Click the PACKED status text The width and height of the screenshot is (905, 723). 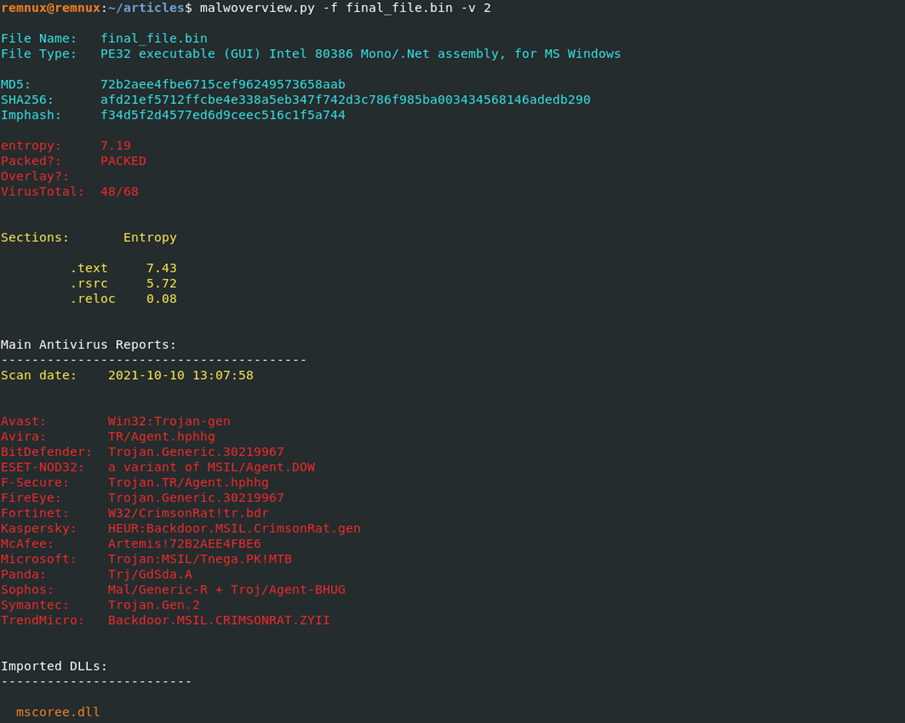coord(123,161)
